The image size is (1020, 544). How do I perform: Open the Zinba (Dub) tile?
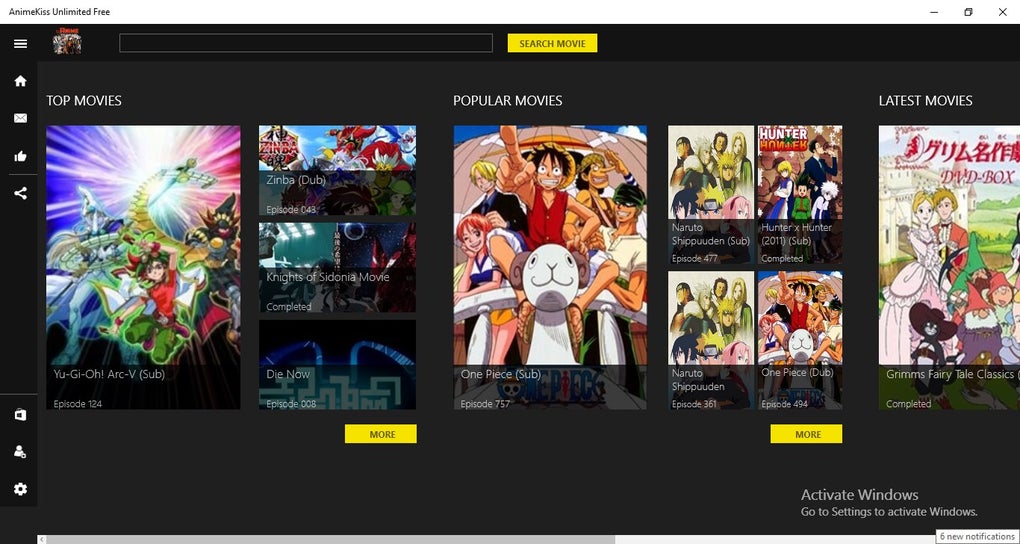(337, 170)
